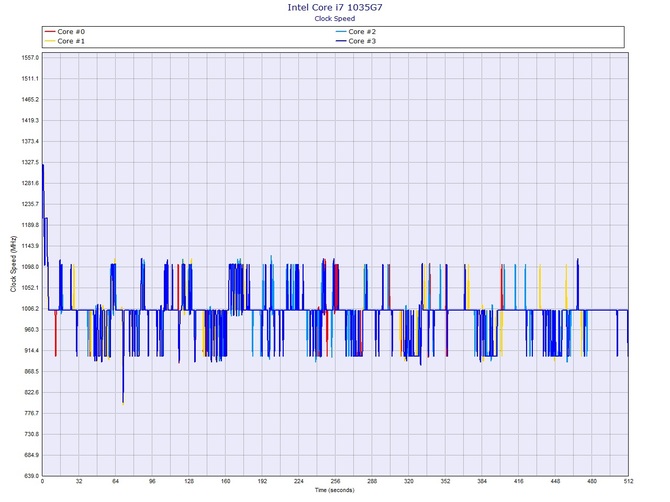Click the 32 tick on time axis
Viewport: 670px width, 502px height.
coord(79,481)
